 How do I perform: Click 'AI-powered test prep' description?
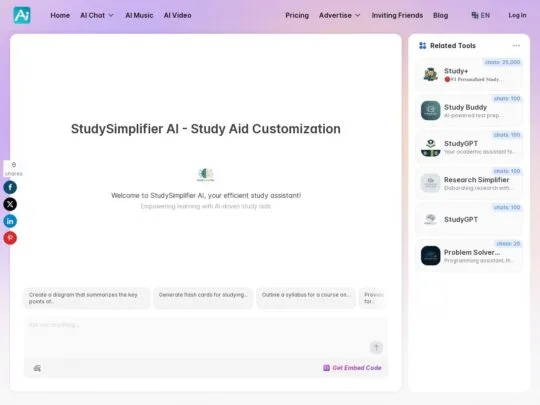click(x=474, y=115)
